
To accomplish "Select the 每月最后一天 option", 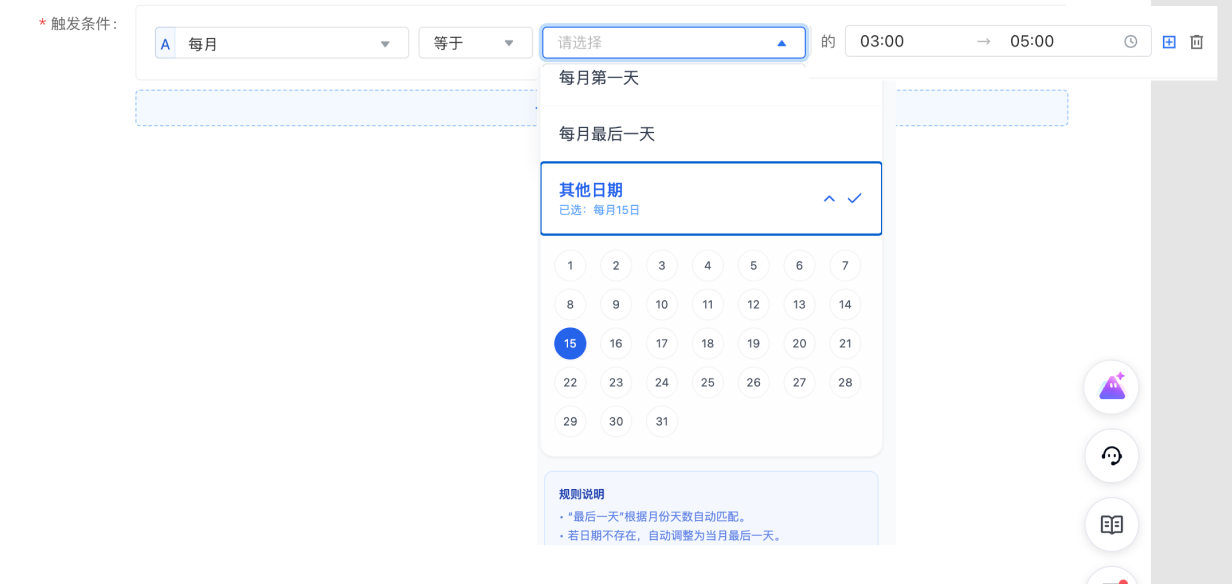I will coord(711,134).
